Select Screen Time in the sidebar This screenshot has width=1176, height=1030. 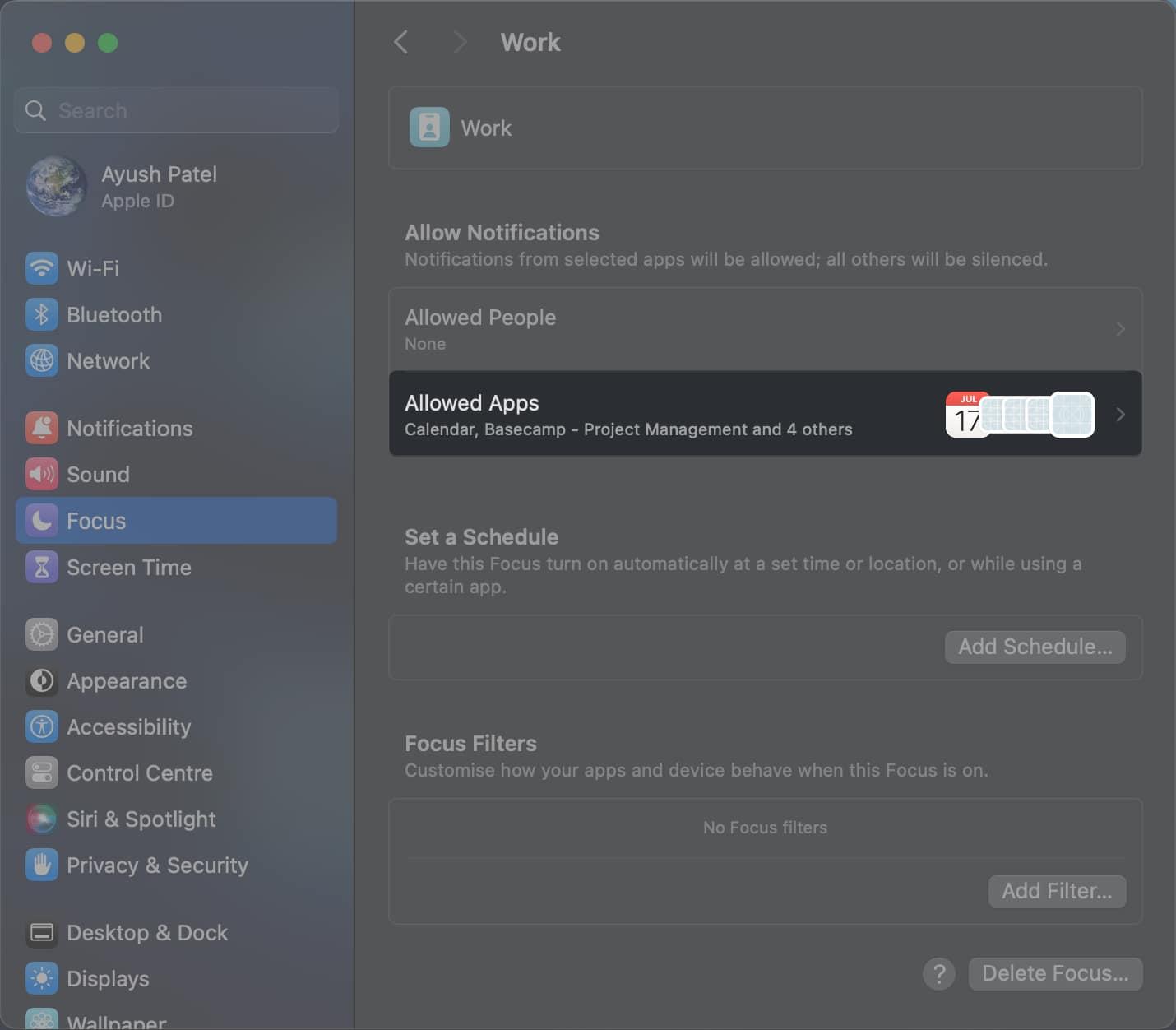click(x=176, y=567)
